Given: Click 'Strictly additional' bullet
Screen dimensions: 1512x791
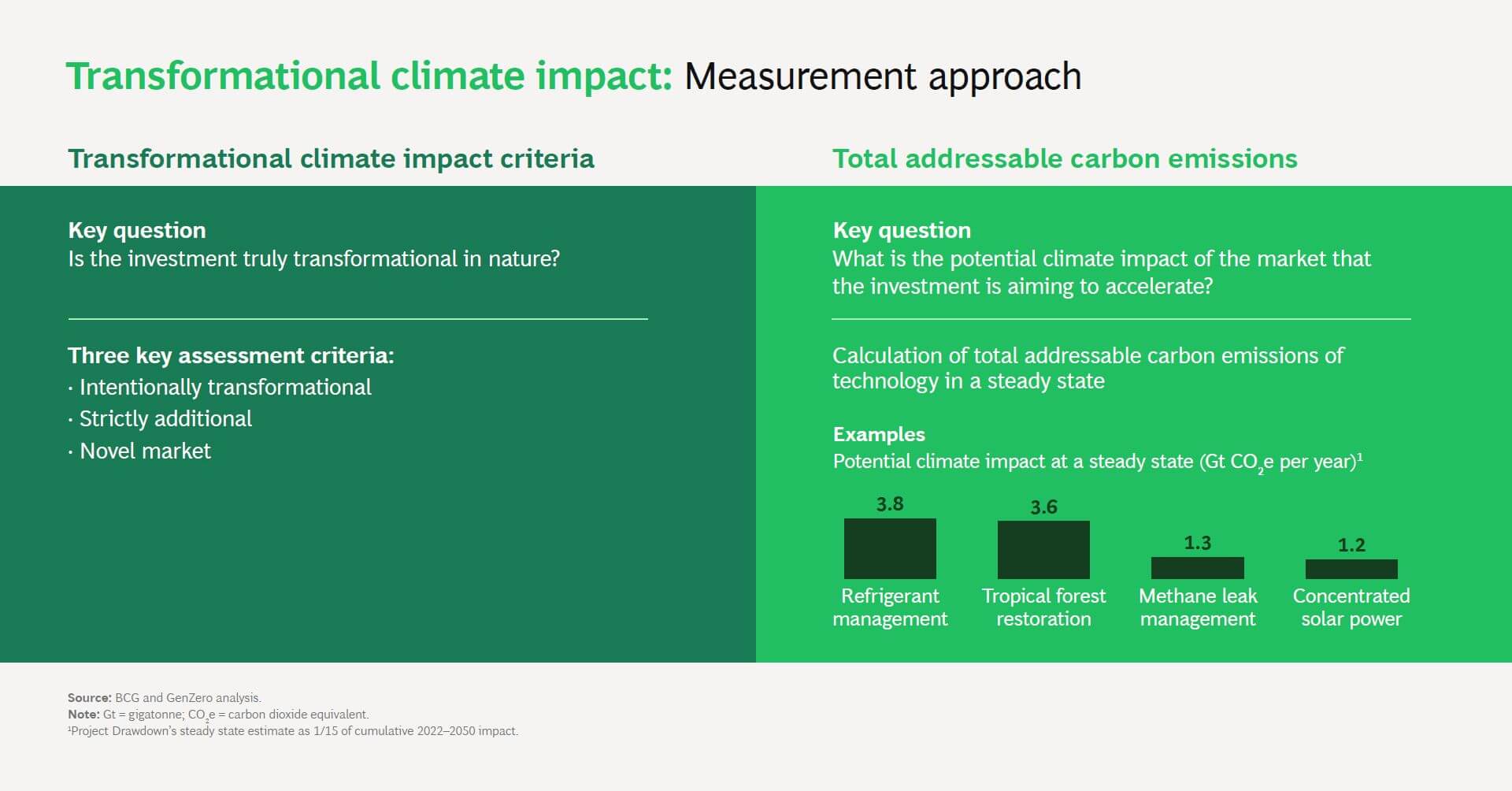Looking at the screenshot, I should (165, 419).
